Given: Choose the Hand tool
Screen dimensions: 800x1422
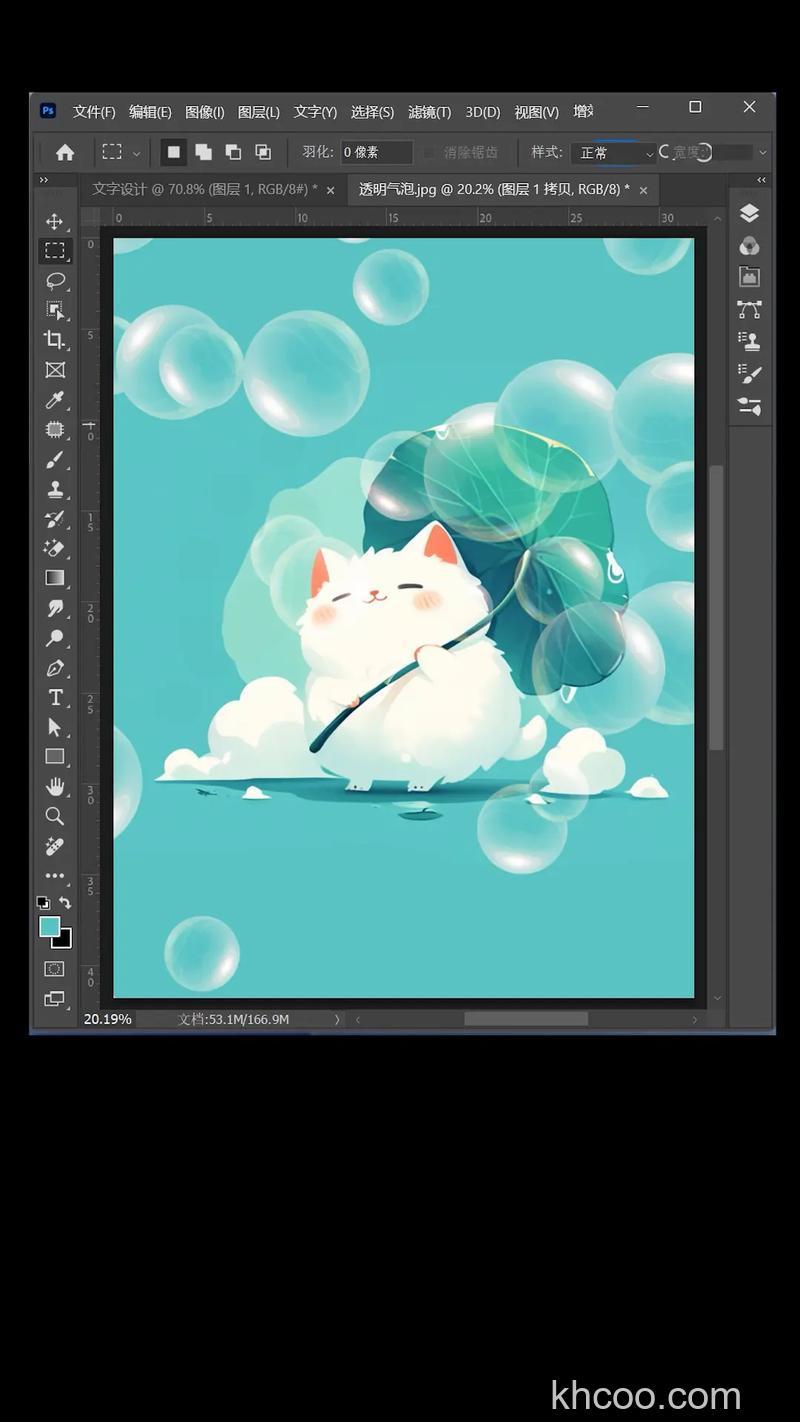Looking at the screenshot, I should coord(55,786).
